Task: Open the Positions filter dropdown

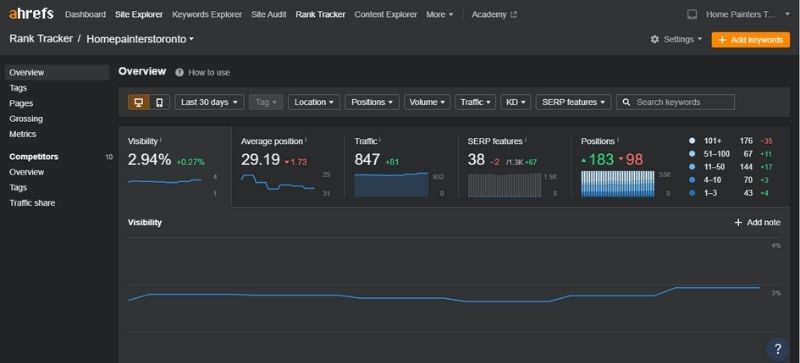Action: click(x=372, y=102)
